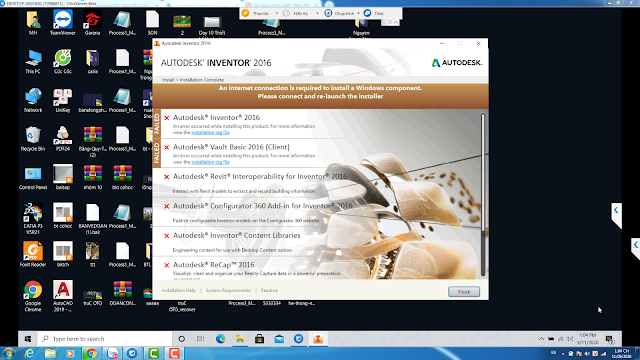Open Mail app on remote taskbar
Image resolution: width=640 pixels, height=360 pixels.
279,339
